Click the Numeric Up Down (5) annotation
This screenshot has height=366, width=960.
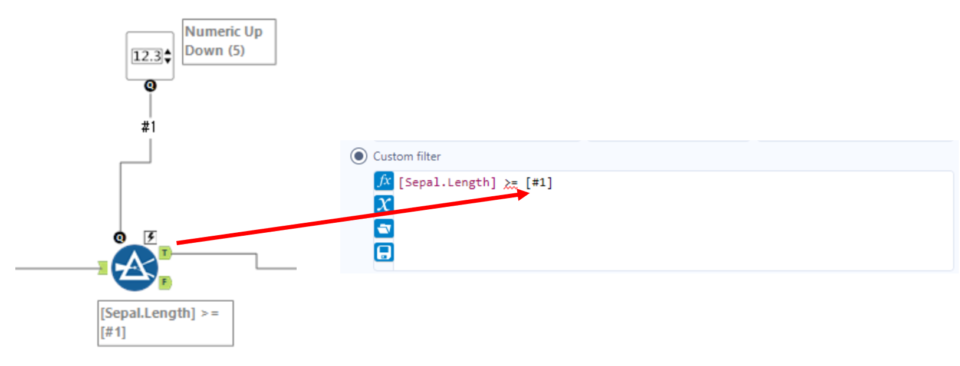[x=230, y=41]
